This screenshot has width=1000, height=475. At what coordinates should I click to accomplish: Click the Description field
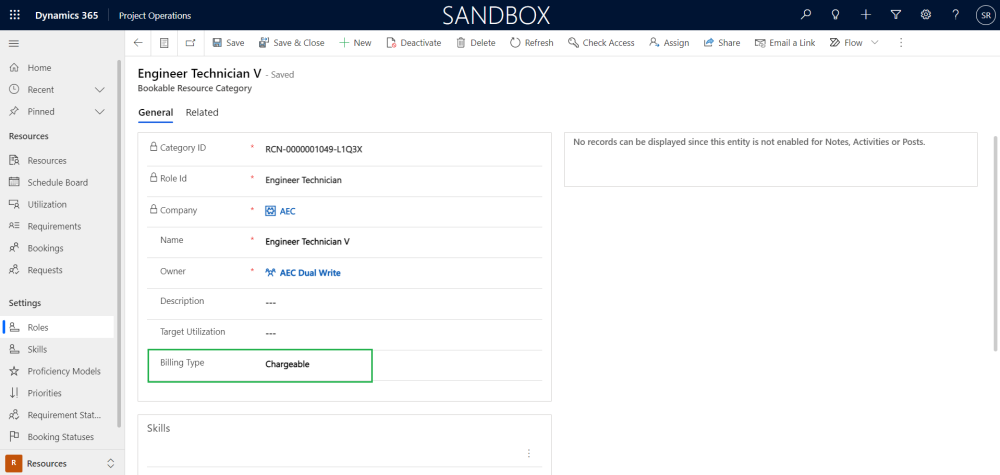tap(403, 303)
